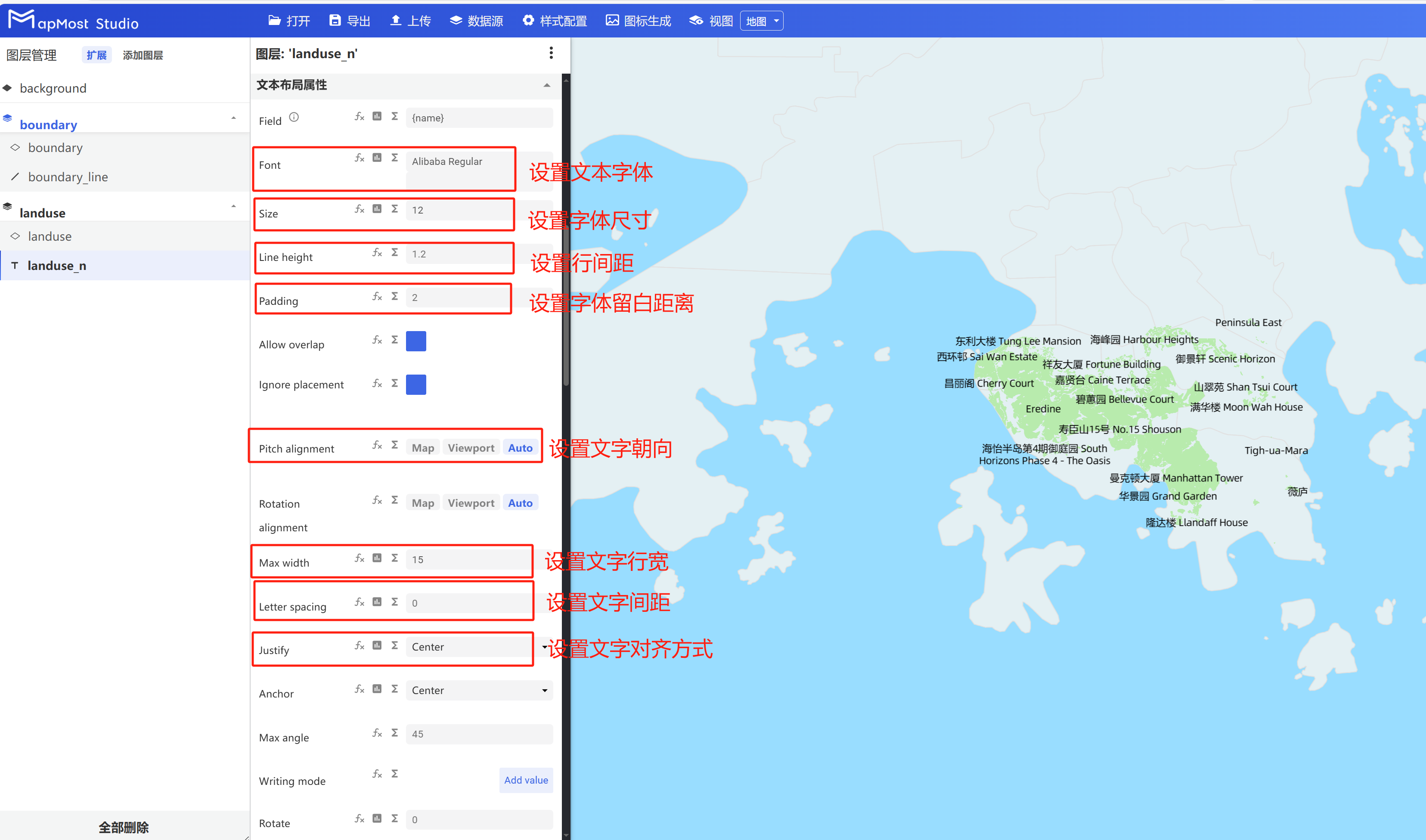Open the three-dot layer options menu
Screen dimensions: 1426x840
551,53
